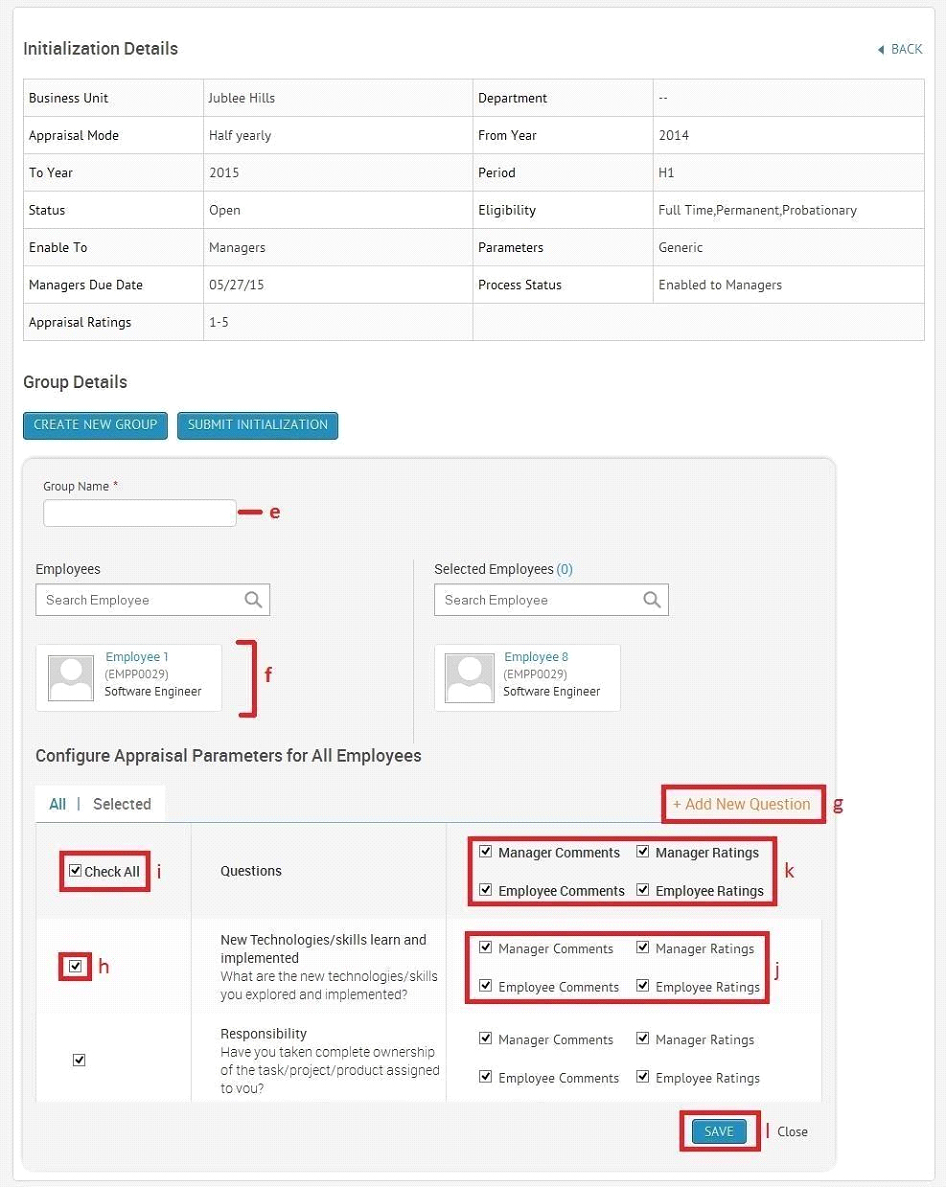This screenshot has height=1187, width=946.
Task: Switch to the All tab
Action: pos(58,804)
